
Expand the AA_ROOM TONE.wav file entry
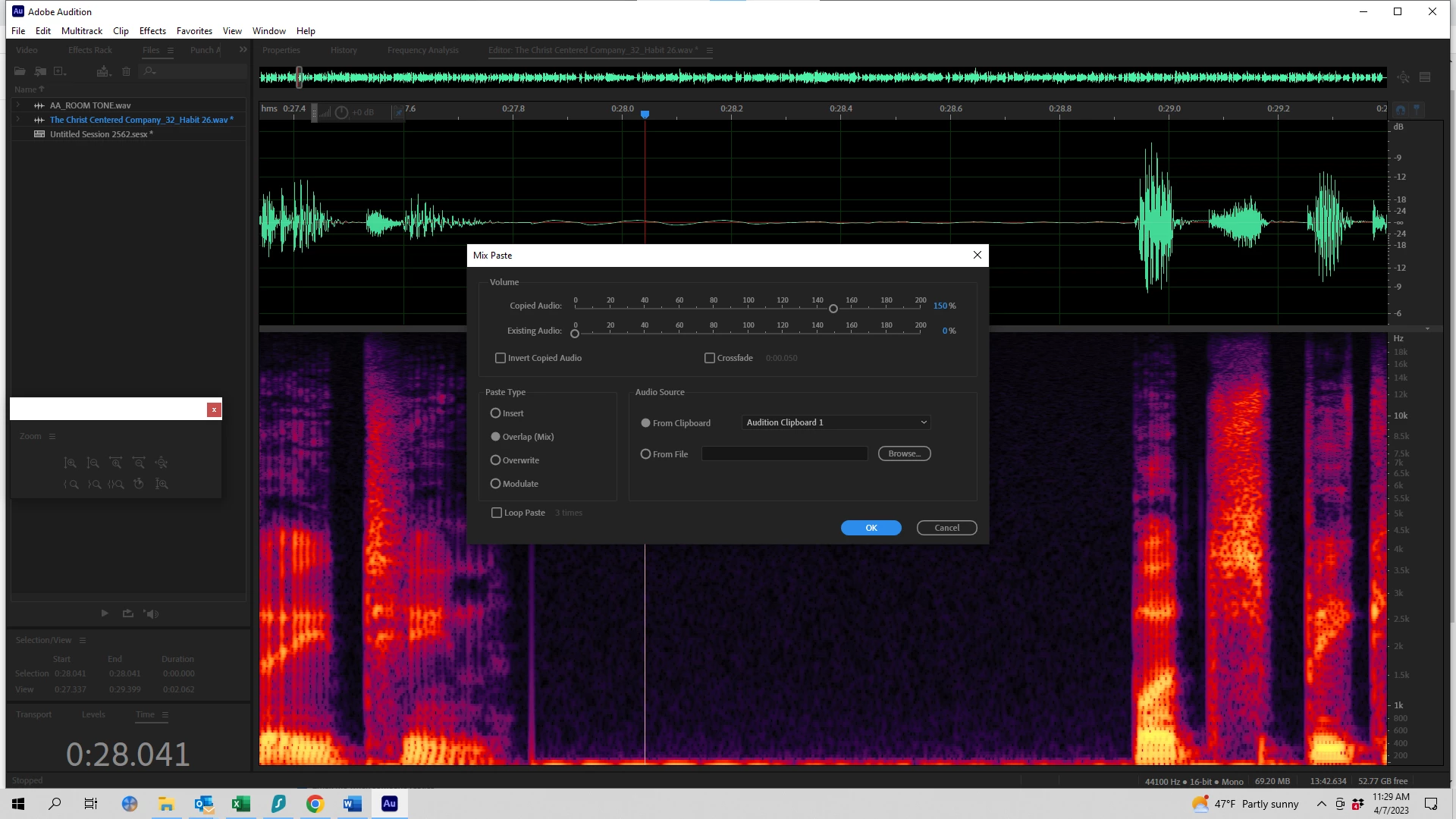click(x=18, y=105)
